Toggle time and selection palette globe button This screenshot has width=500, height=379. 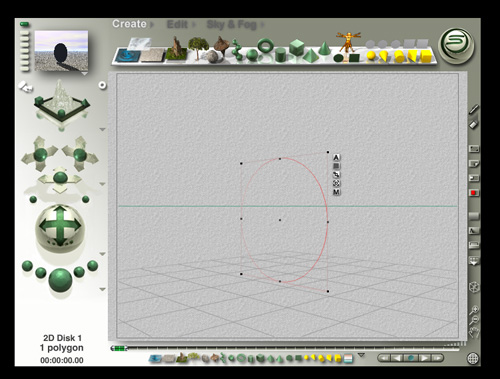click(473, 359)
